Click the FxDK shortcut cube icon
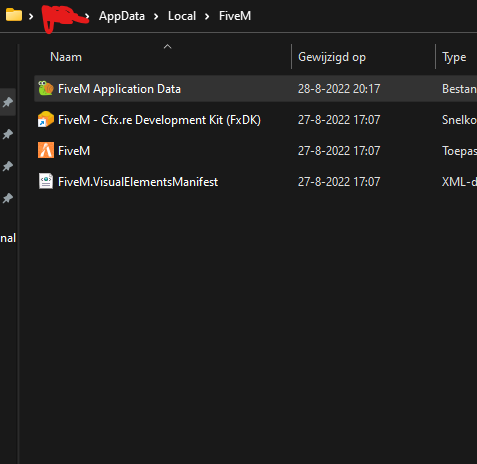The image size is (477, 464). 46,119
